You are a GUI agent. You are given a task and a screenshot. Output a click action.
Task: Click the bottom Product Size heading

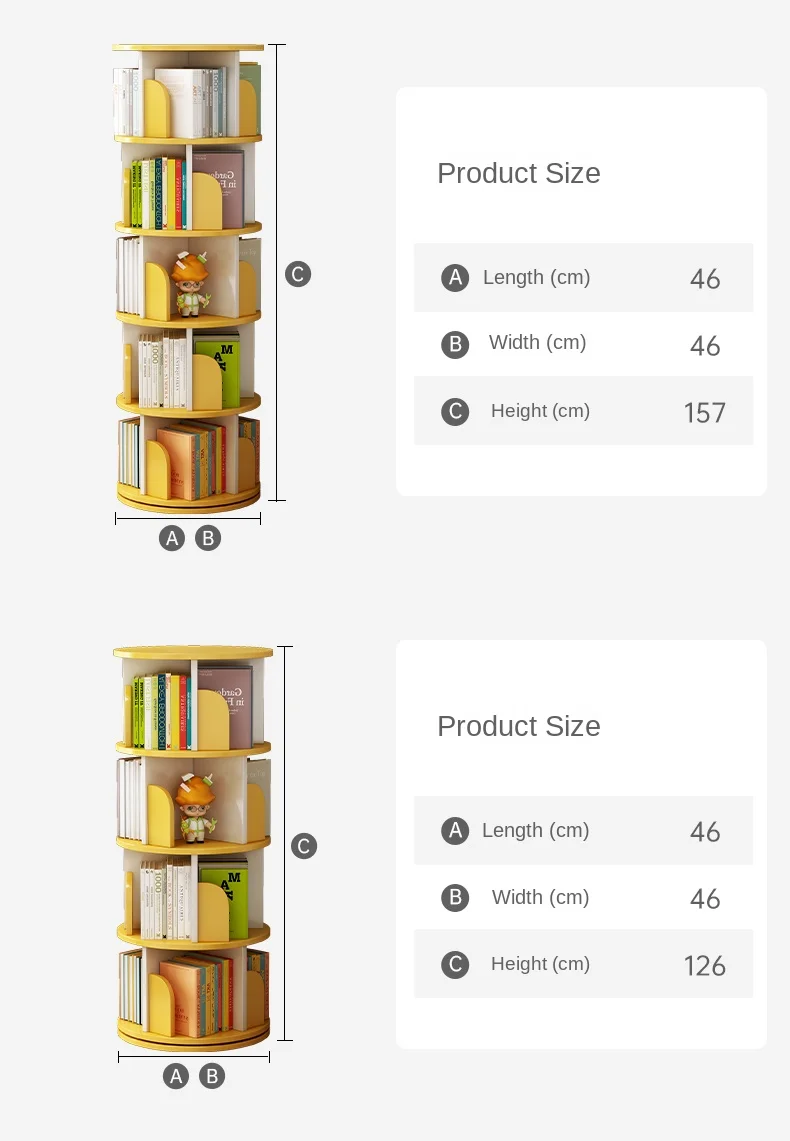pos(519,726)
